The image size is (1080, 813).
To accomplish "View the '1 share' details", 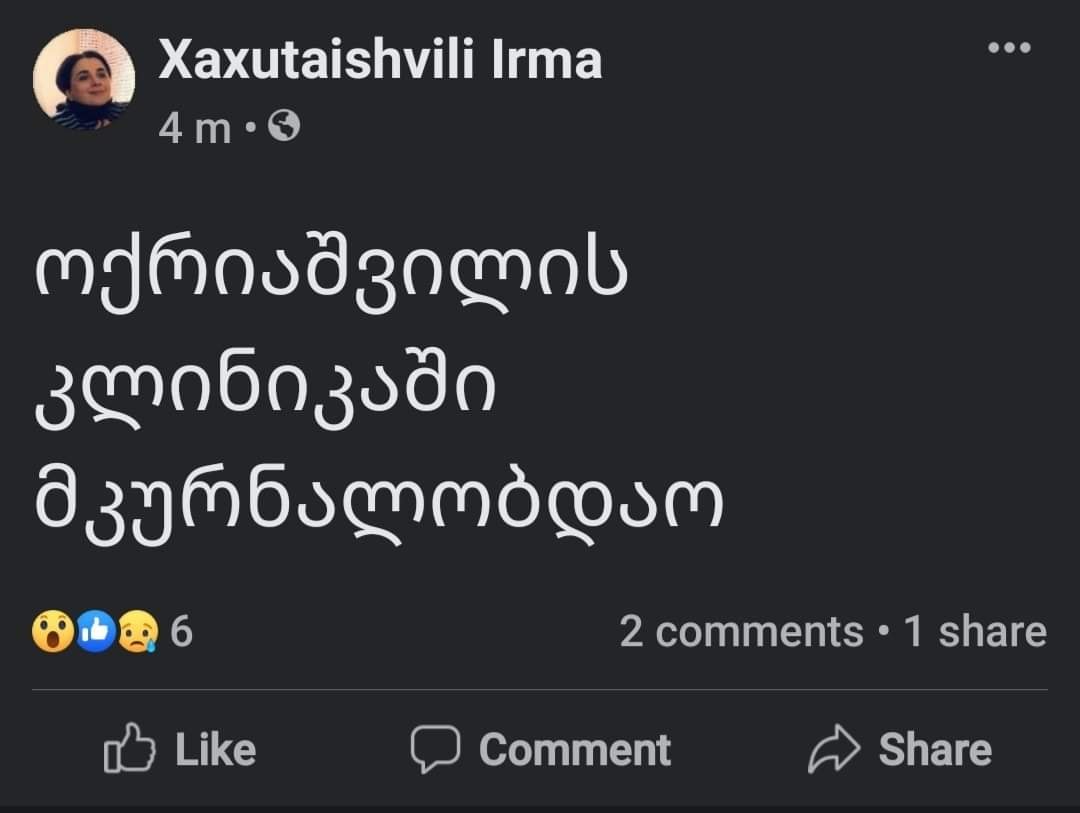I will (x=975, y=632).
